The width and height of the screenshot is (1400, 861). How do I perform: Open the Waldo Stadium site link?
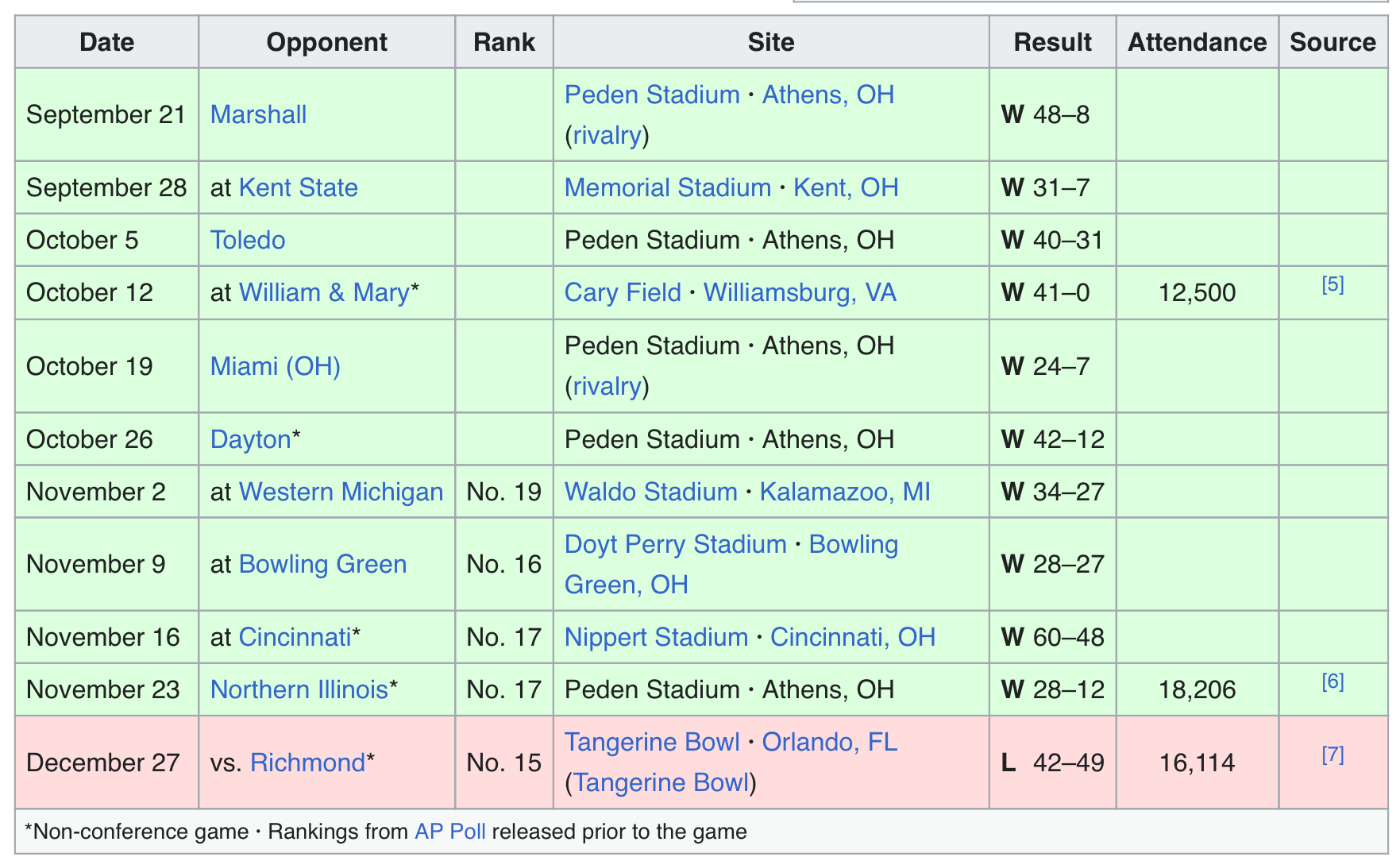(651, 492)
